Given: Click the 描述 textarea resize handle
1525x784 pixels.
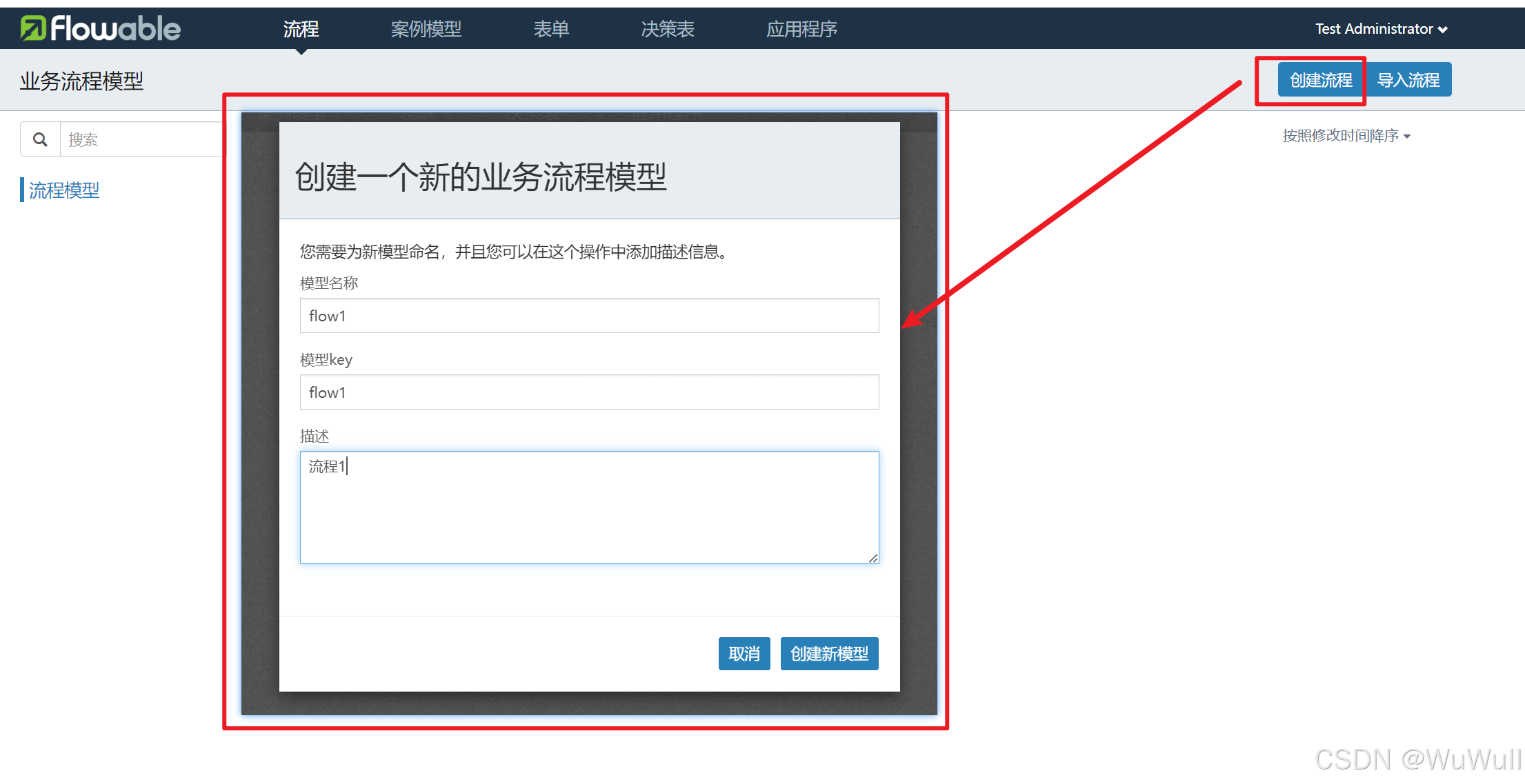Looking at the screenshot, I should 873,559.
